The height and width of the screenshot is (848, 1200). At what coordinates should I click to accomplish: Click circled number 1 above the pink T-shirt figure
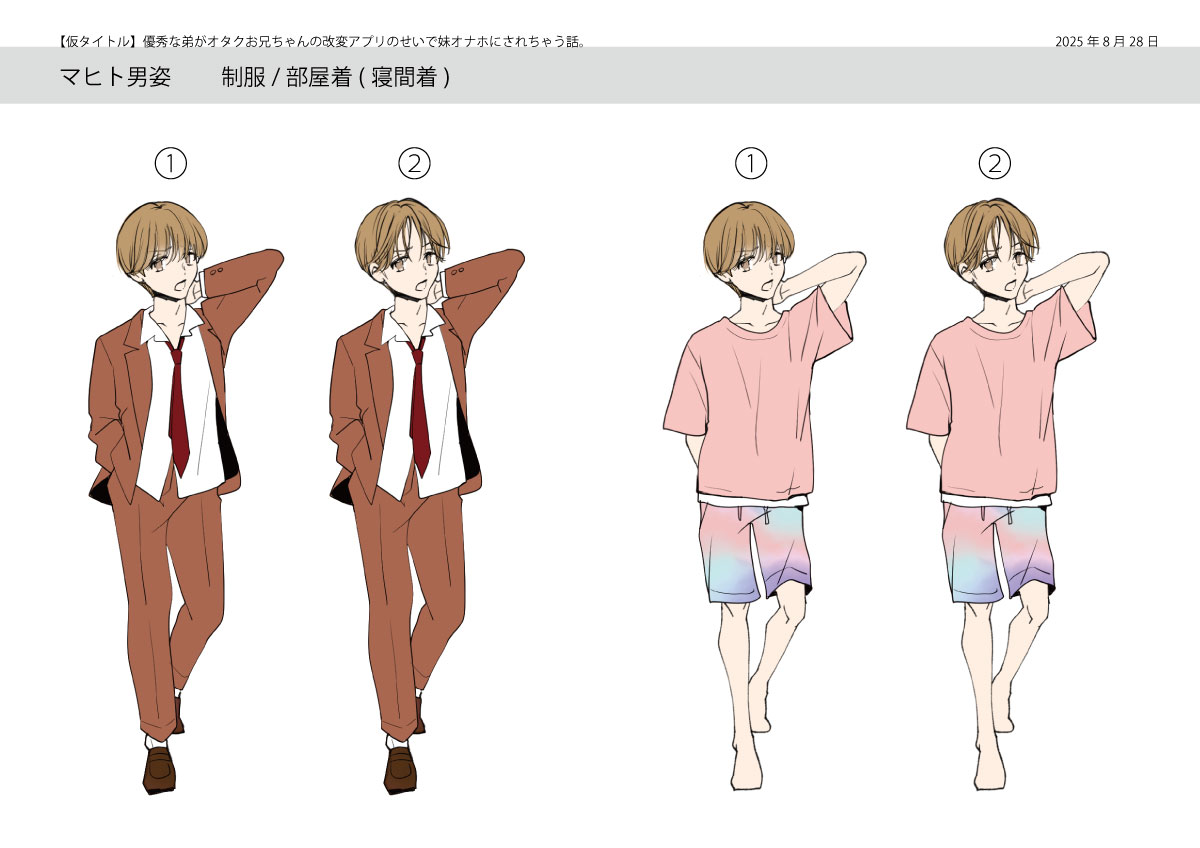(x=750, y=164)
